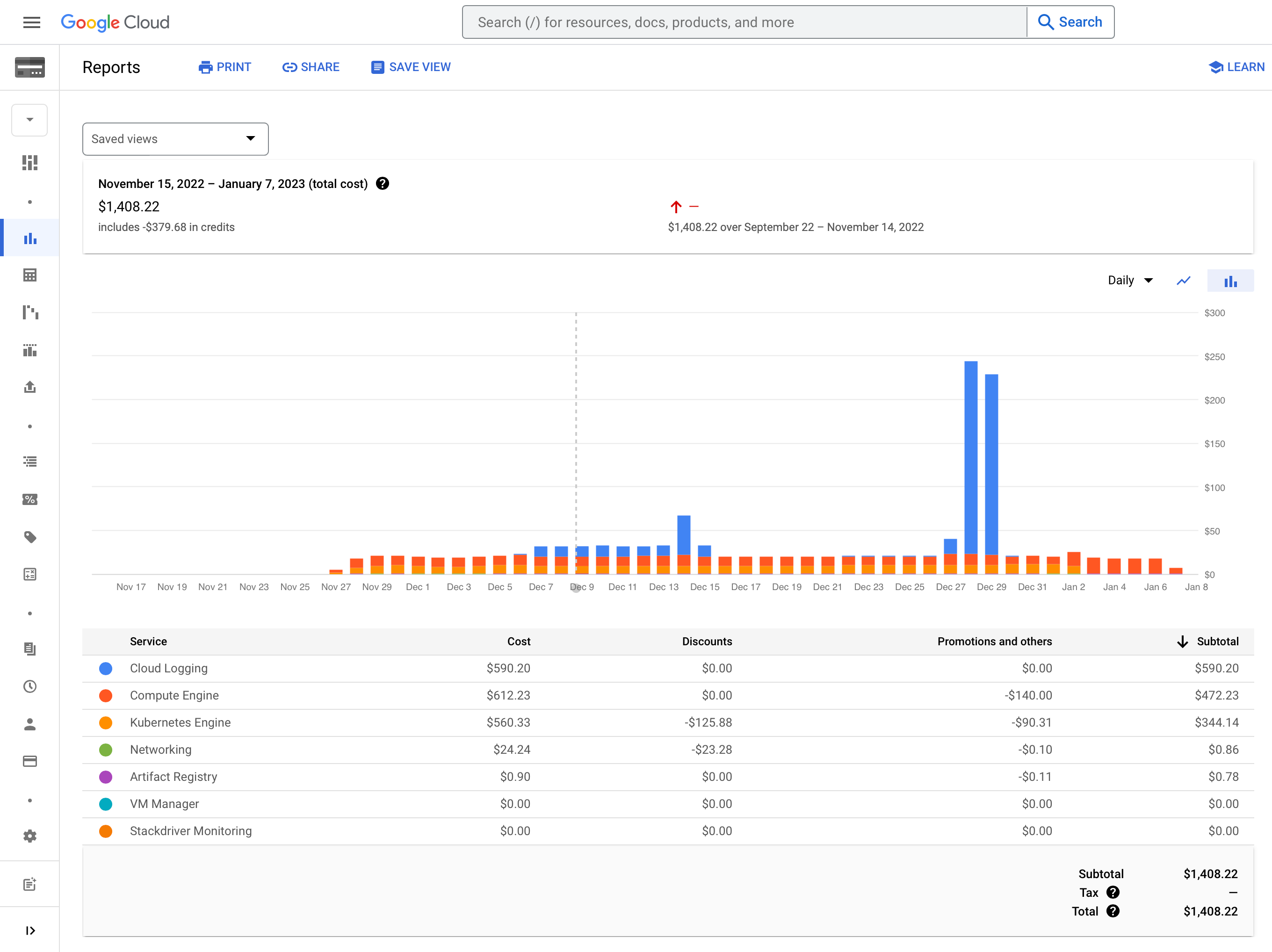This screenshot has width=1272, height=952.
Task: Click the SHARE button
Action: 311,67
